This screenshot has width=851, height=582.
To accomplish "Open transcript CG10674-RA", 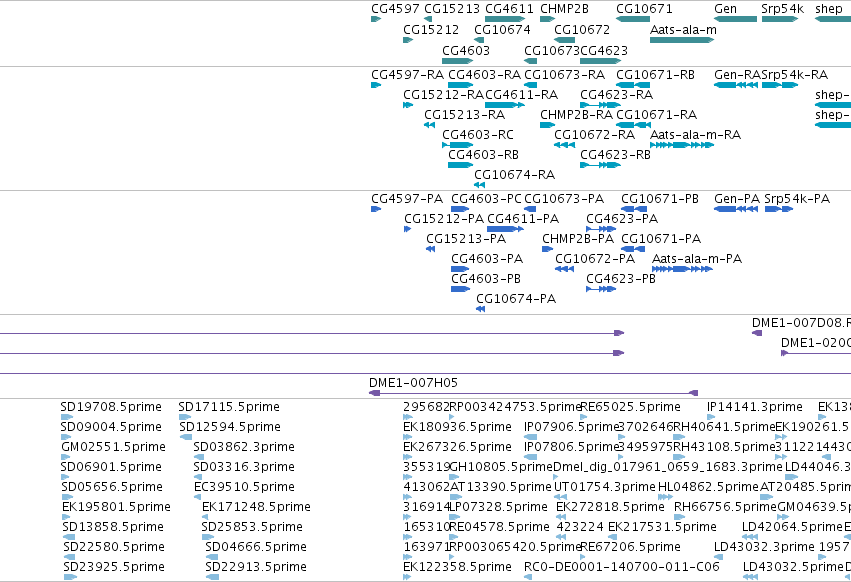I will click(x=515, y=175).
